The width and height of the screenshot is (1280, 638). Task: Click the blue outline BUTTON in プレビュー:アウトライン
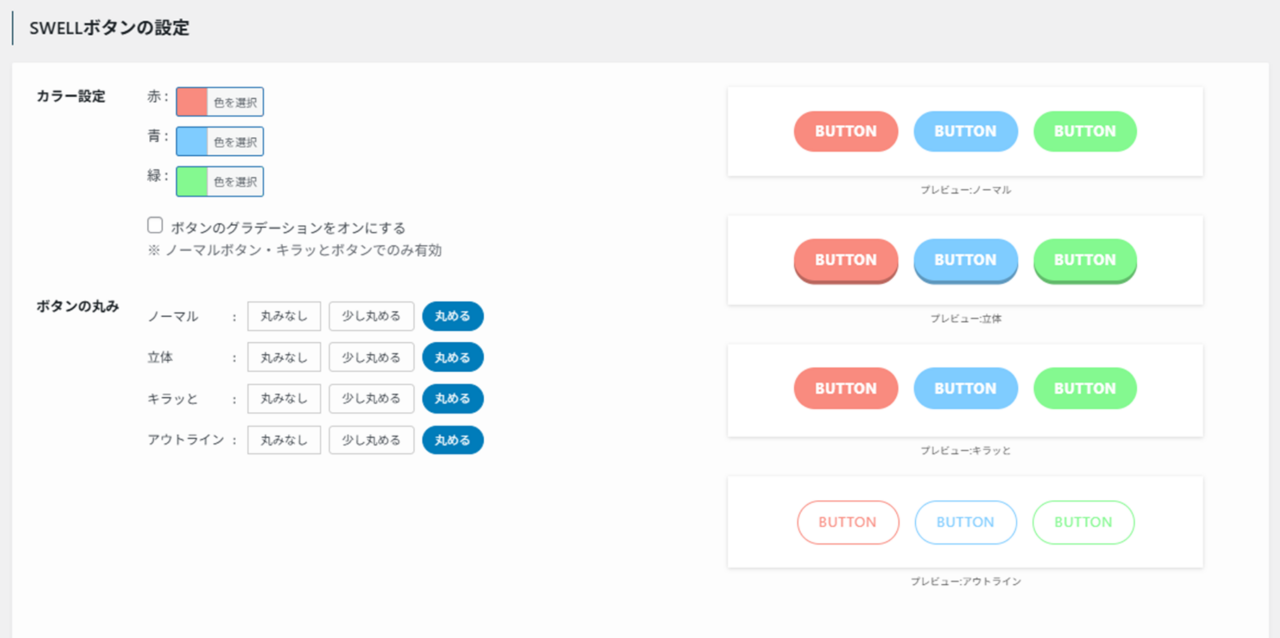[965, 522]
